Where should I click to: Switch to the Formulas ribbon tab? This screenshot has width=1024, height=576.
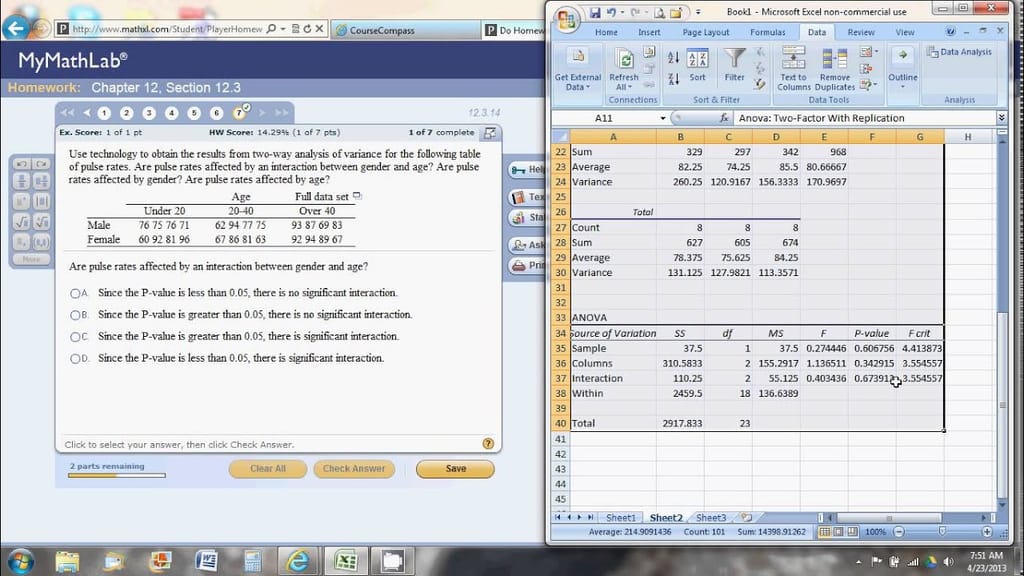click(768, 31)
